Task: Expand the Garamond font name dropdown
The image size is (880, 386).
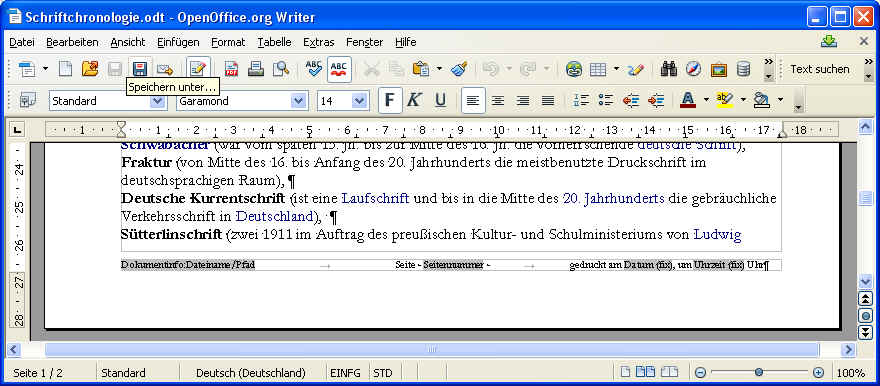Action: (x=299, y=101)
